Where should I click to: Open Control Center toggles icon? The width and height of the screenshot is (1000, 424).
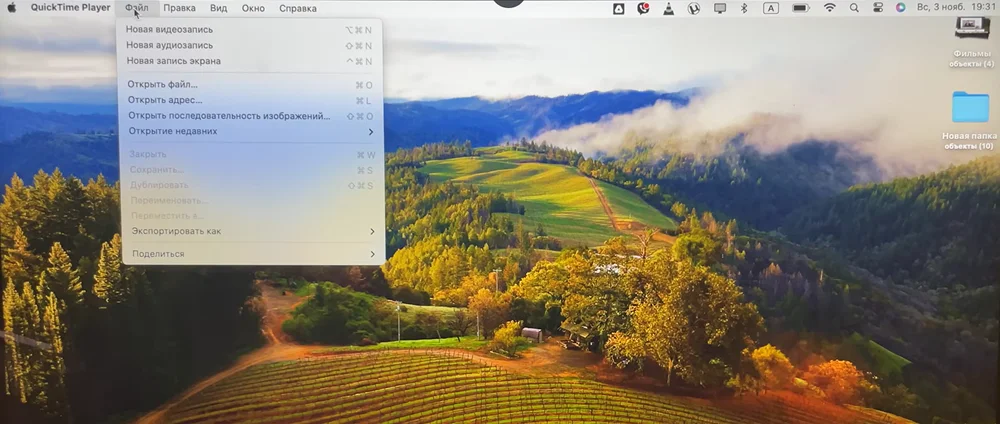tap(878, 8)
